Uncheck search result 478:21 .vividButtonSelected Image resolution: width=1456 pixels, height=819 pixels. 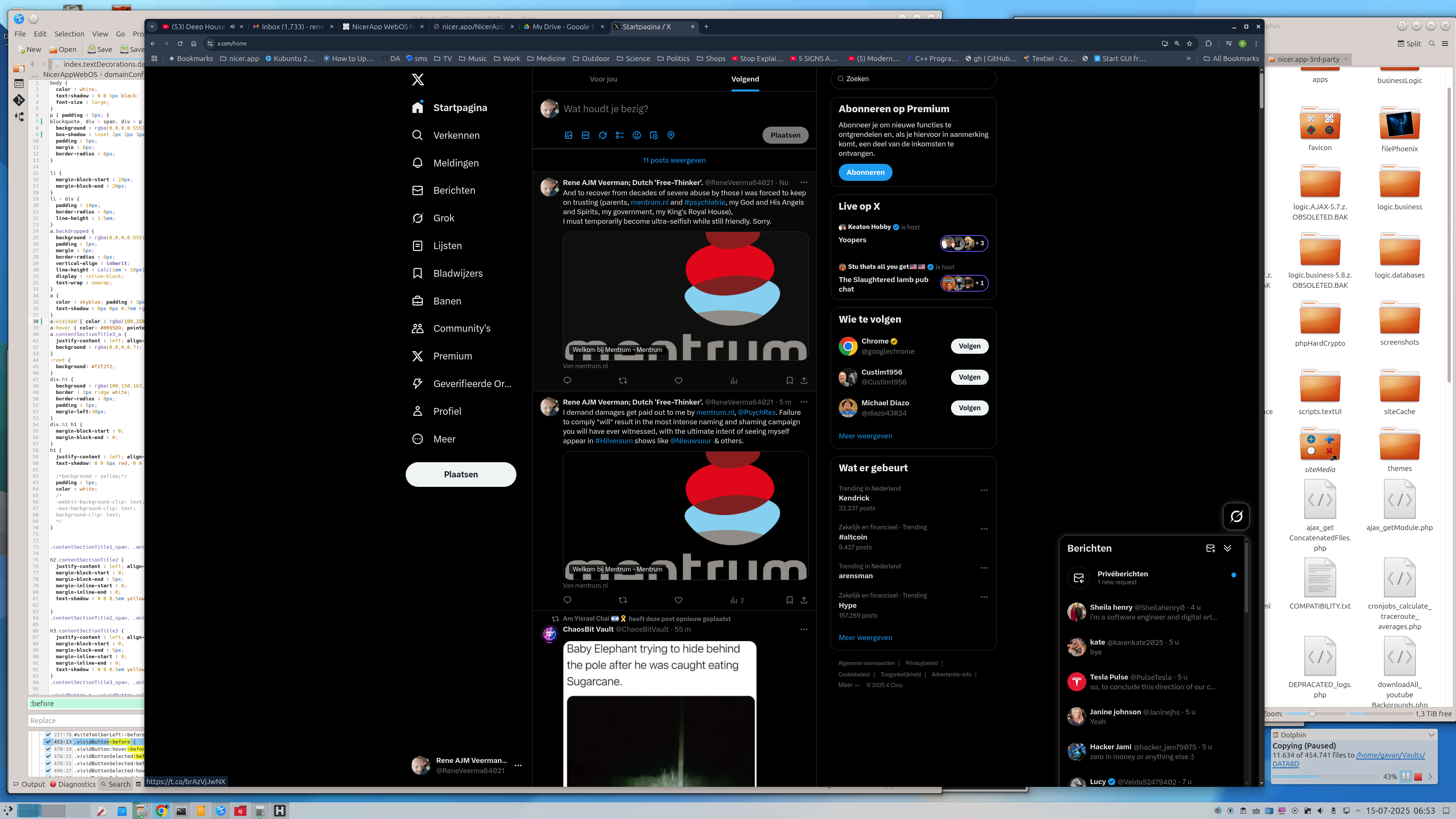(48, 756)
